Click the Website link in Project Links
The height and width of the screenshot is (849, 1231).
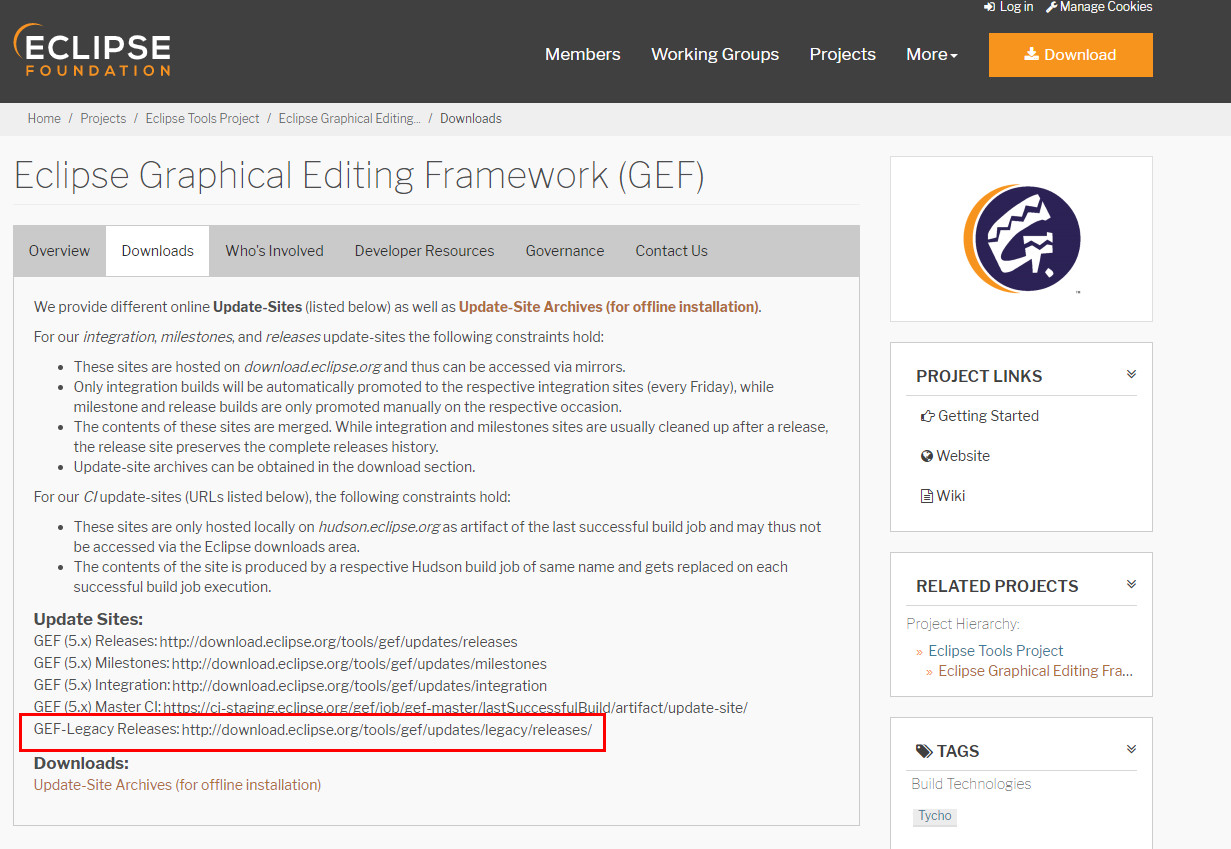click(x=963, y=456)
